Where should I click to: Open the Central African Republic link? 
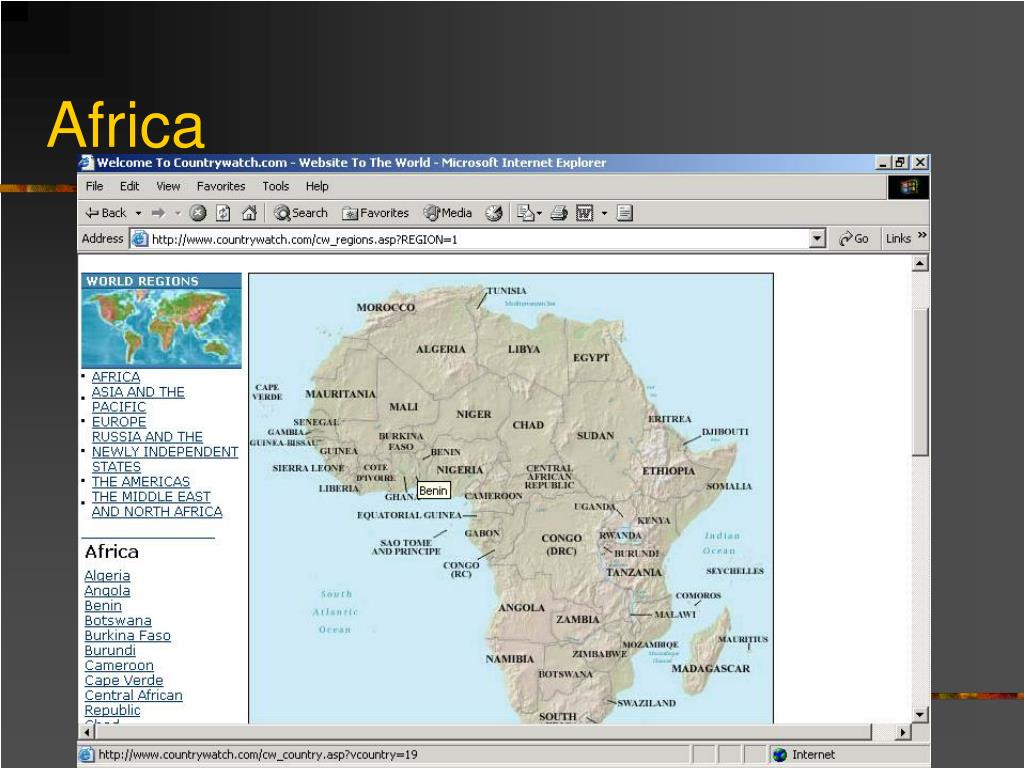coord(133,703)
